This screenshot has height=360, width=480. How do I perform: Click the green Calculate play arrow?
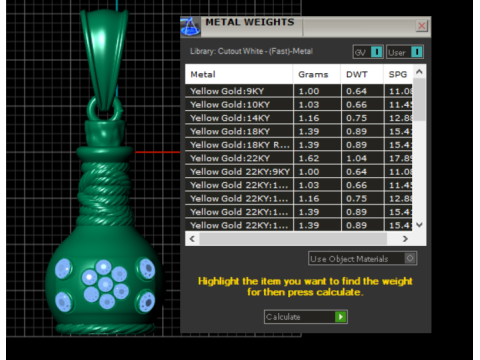341,317
